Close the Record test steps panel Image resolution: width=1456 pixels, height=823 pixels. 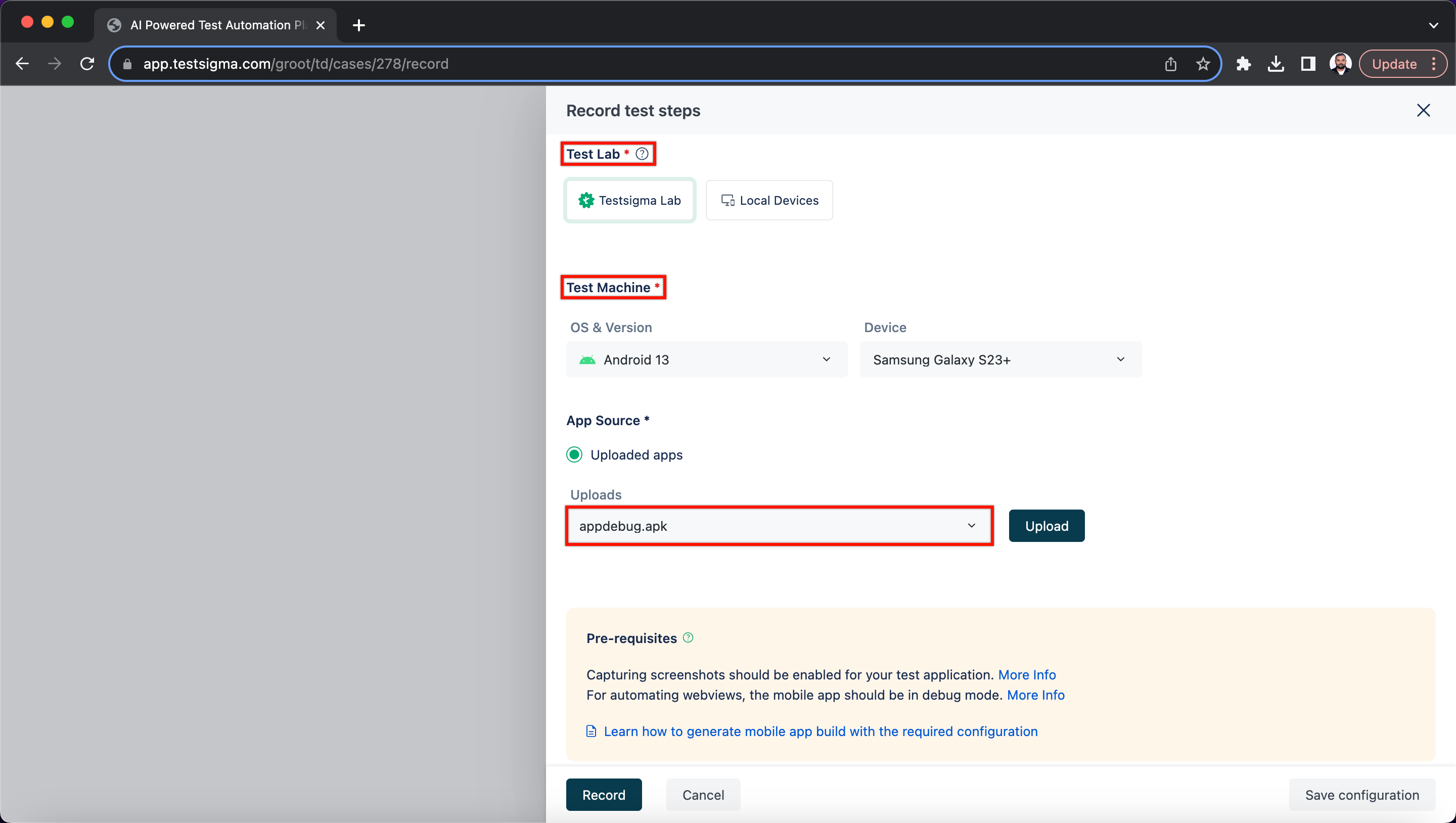(1423, 110)
